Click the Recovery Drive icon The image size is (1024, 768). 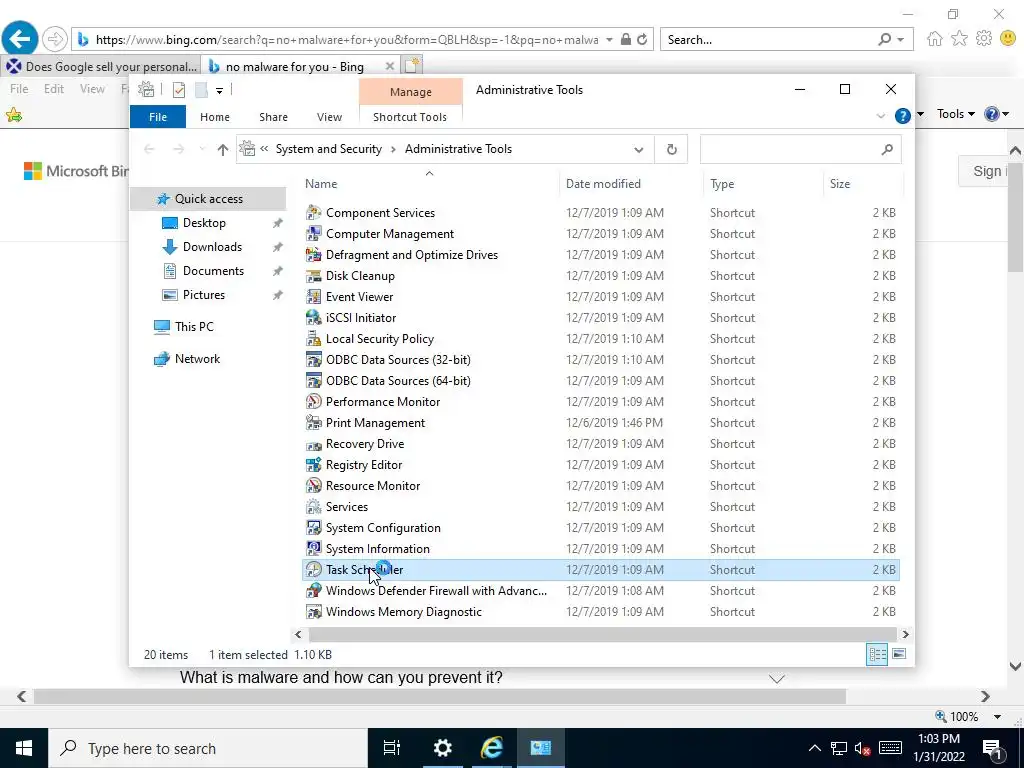[314, 443]
